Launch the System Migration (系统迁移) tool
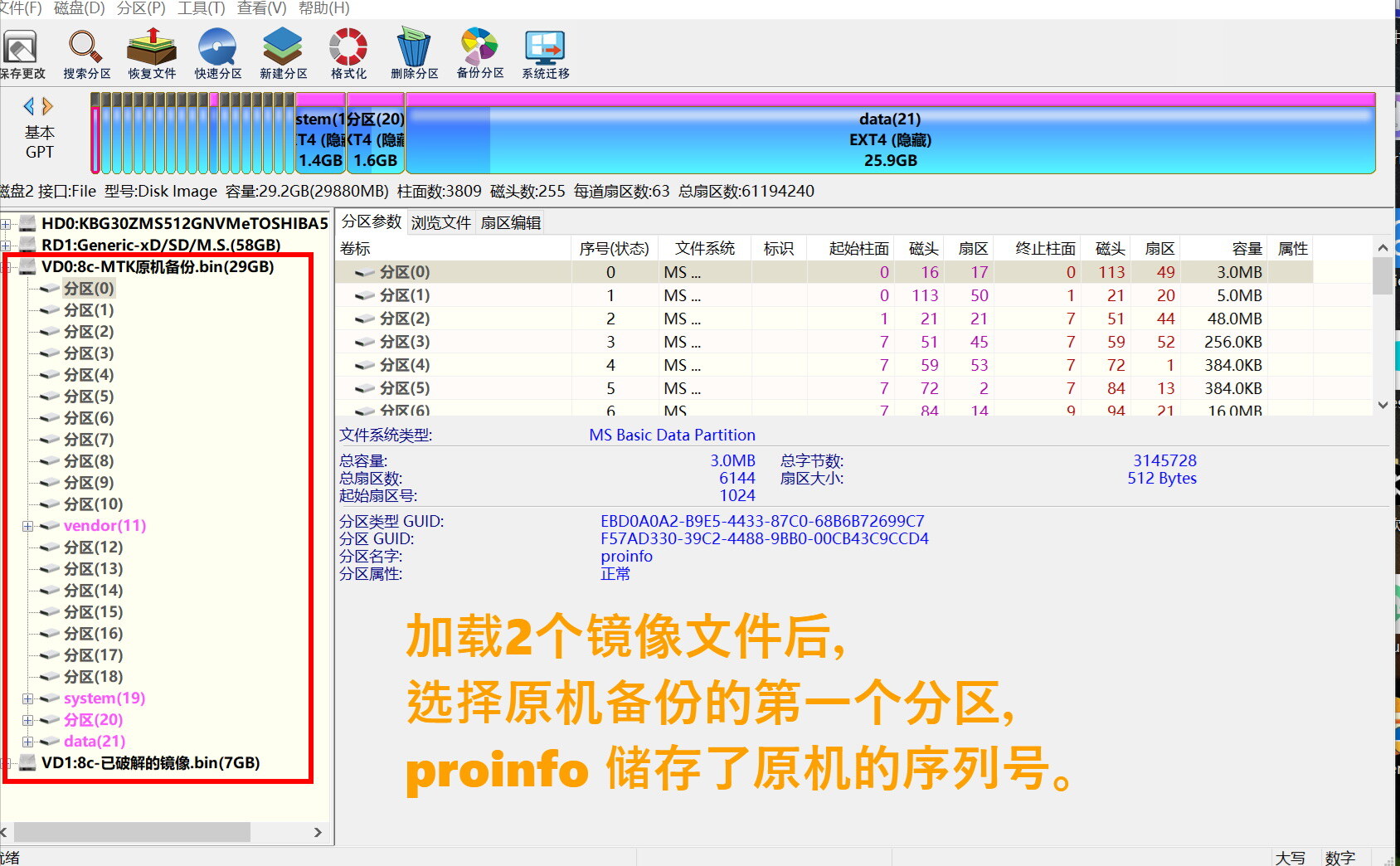The image size is (1400, 866). coord(545,54)
